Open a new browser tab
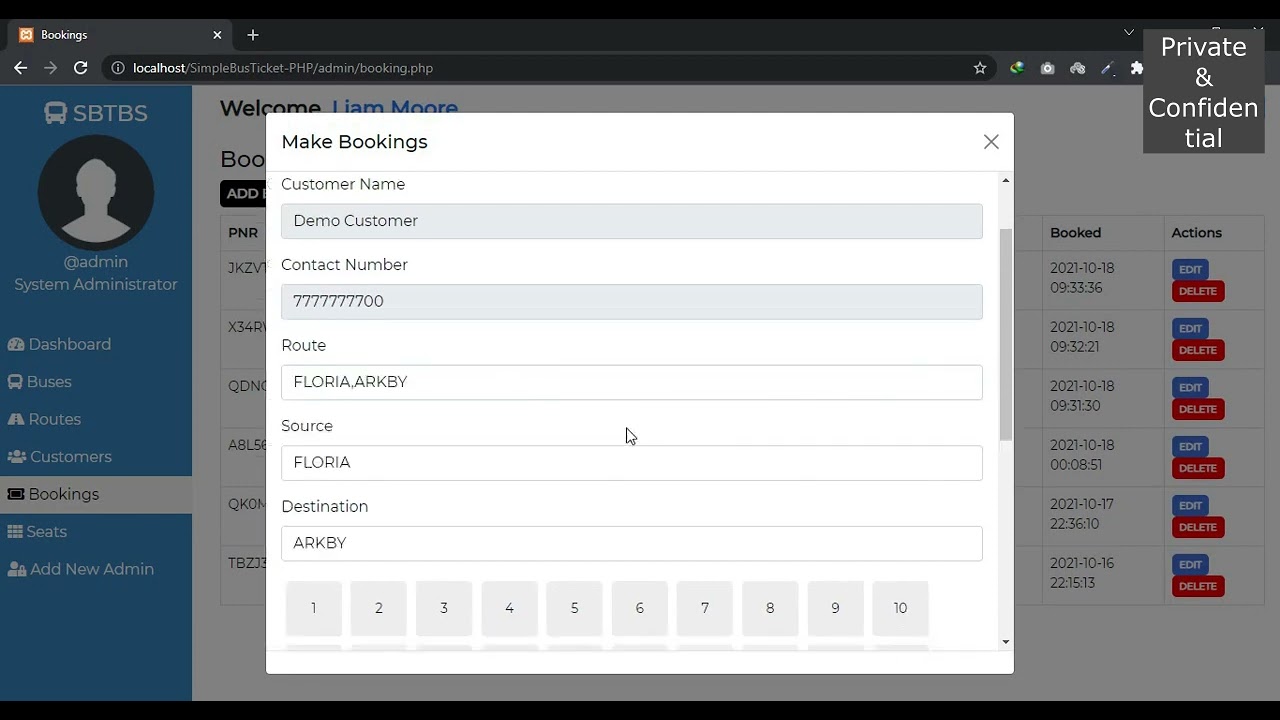Viewport: 1280px width, 720px height. point(253,35)
